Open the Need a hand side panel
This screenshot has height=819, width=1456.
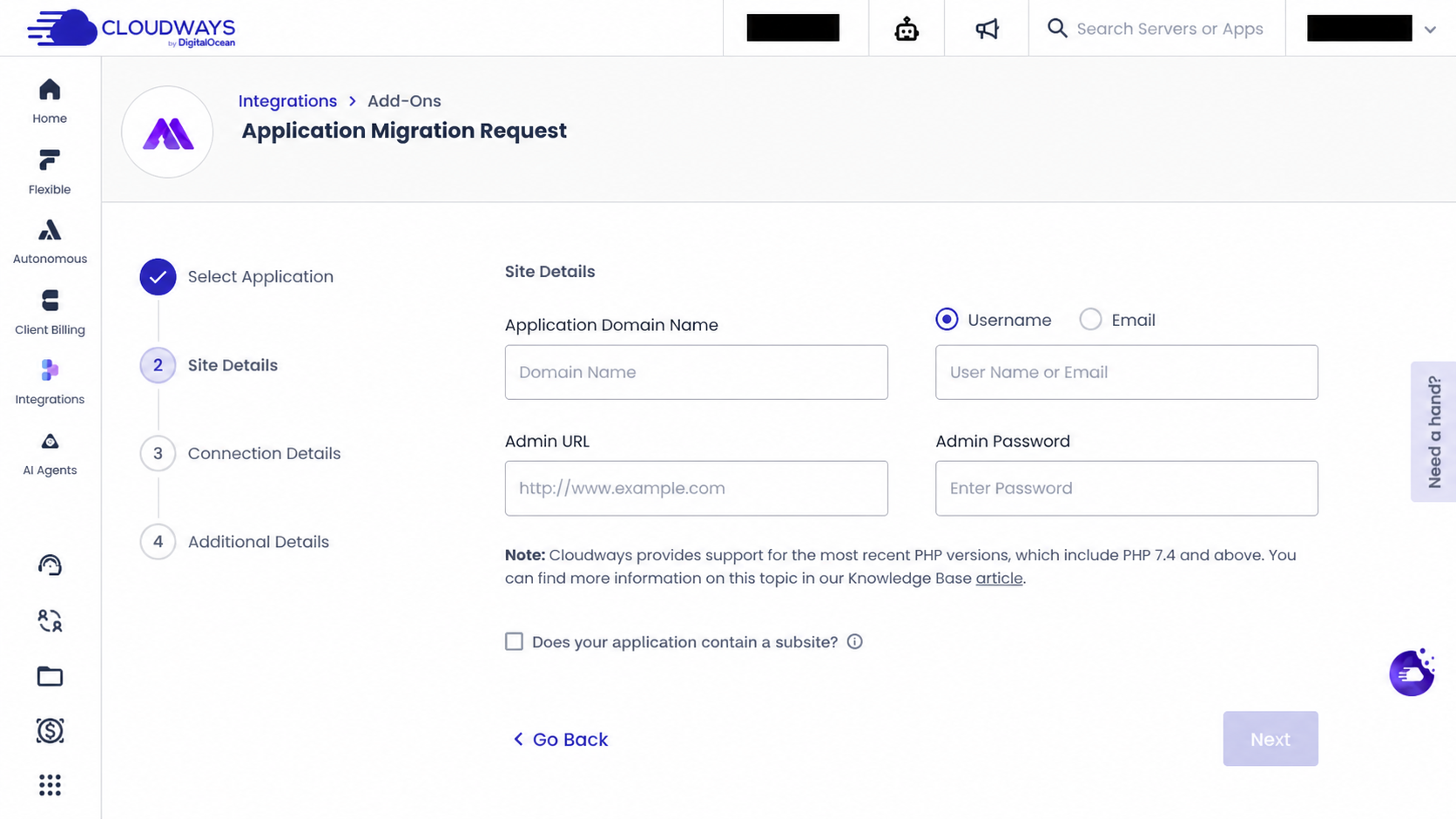pos(1433,431)
